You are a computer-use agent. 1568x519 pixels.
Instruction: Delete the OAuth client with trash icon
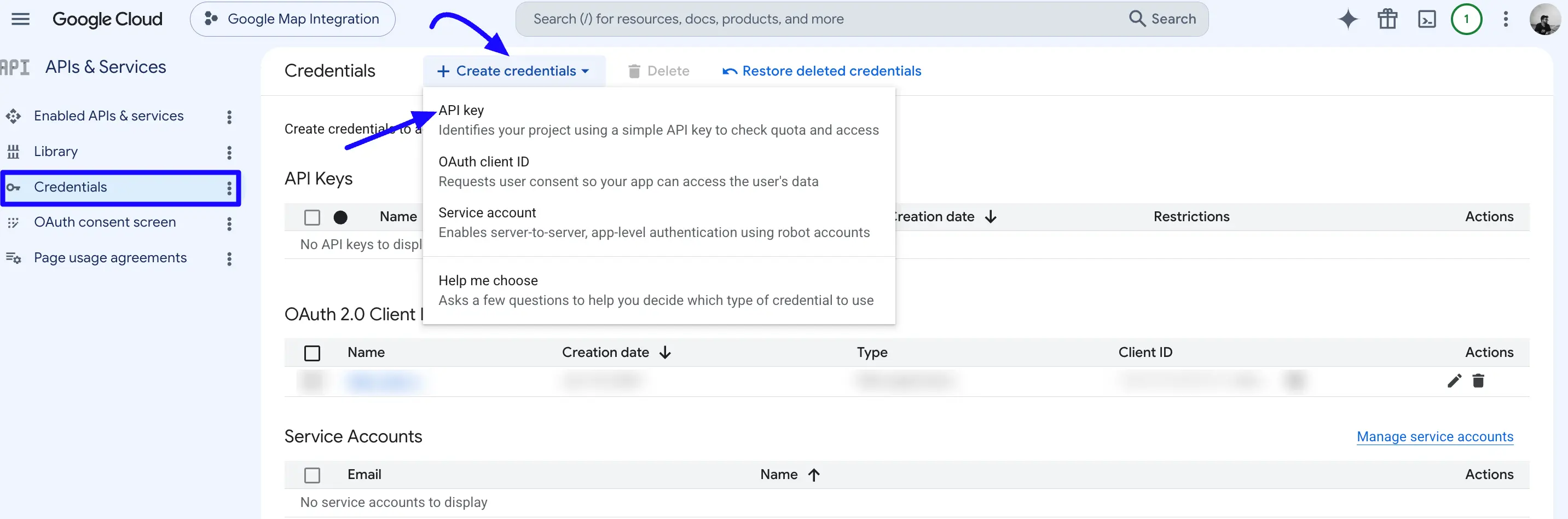tap(1478, 382)
